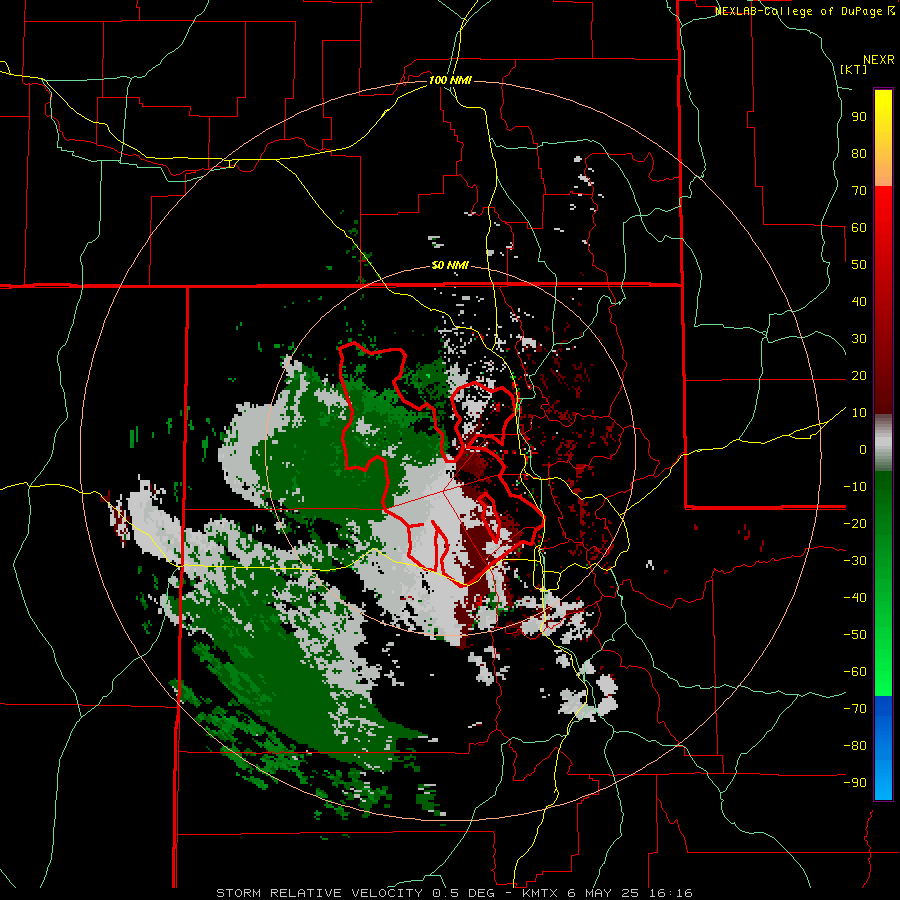Click the 90 value on the velocity scale

tap(859, 117)
